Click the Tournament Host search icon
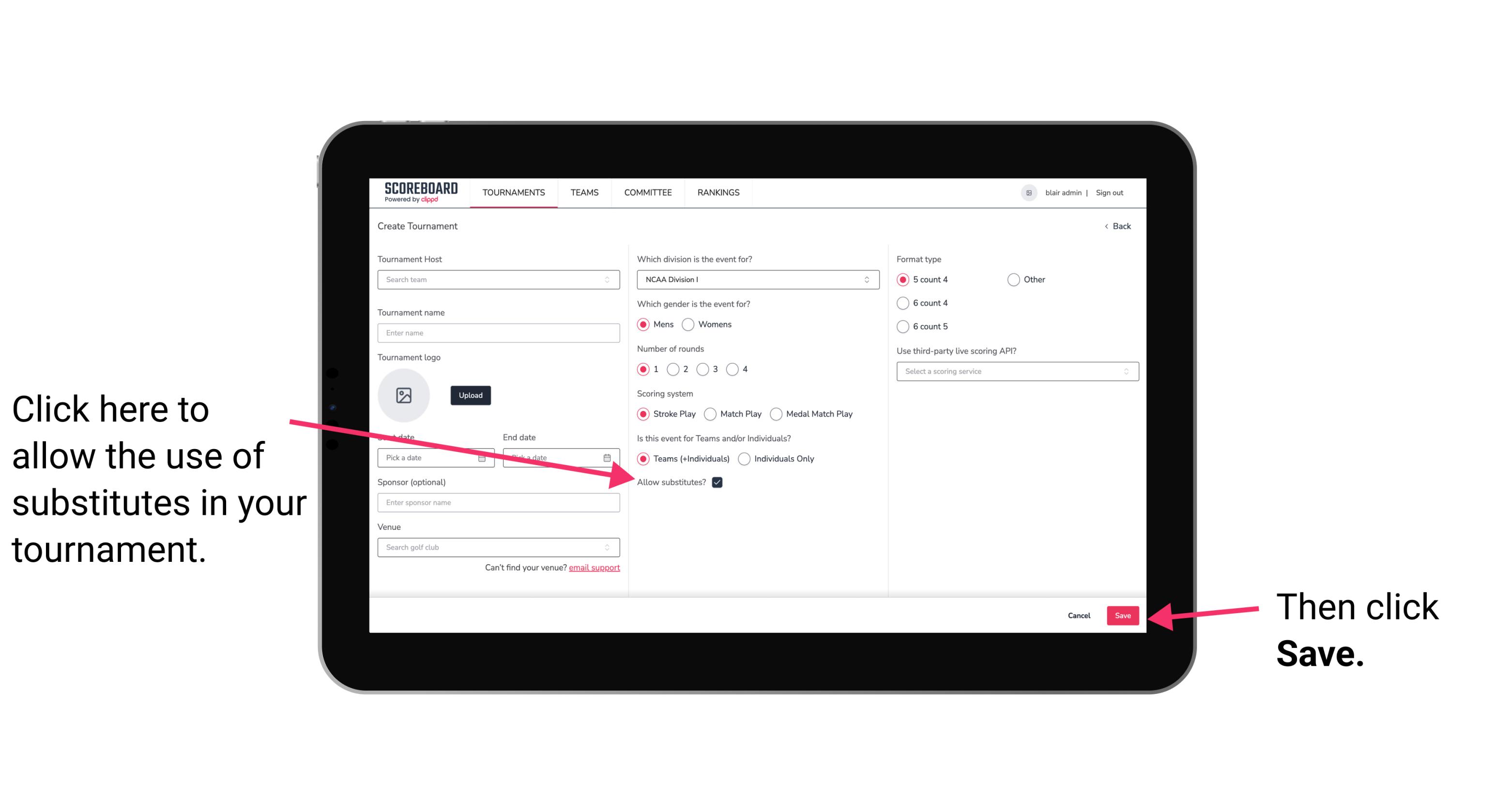This screenshot has height=812, width=1510. coord(611,280)
